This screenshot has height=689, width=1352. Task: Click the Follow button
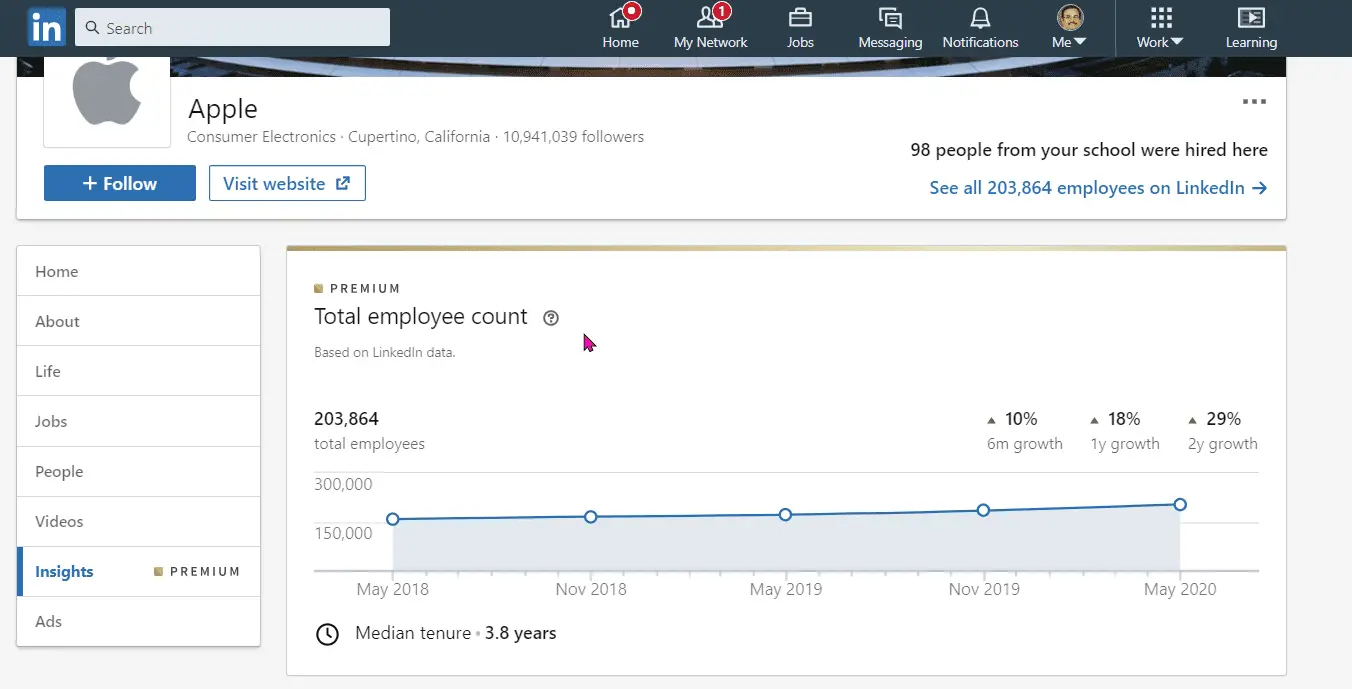[x=120, y=184]
